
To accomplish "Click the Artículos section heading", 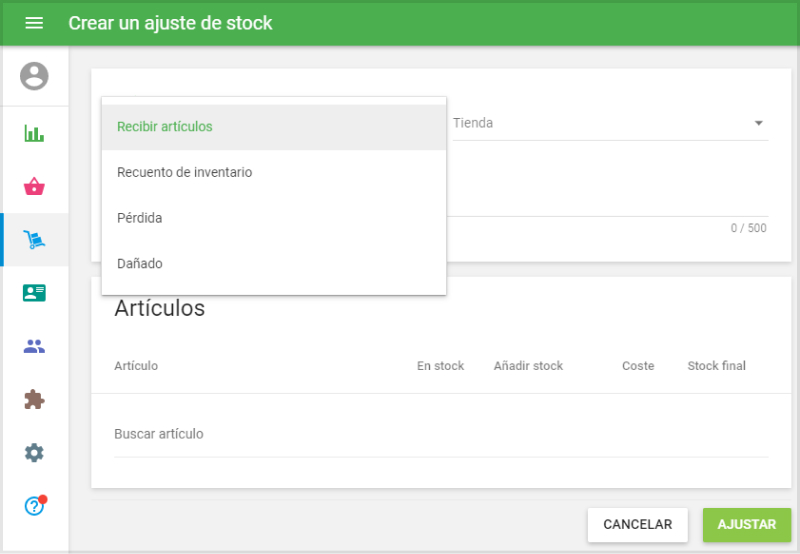I will [160, 308].
